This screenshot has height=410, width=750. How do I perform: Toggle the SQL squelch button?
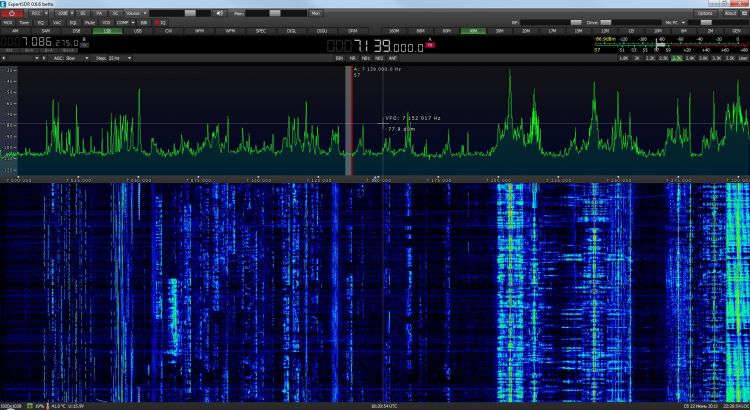tap(73, 22)
